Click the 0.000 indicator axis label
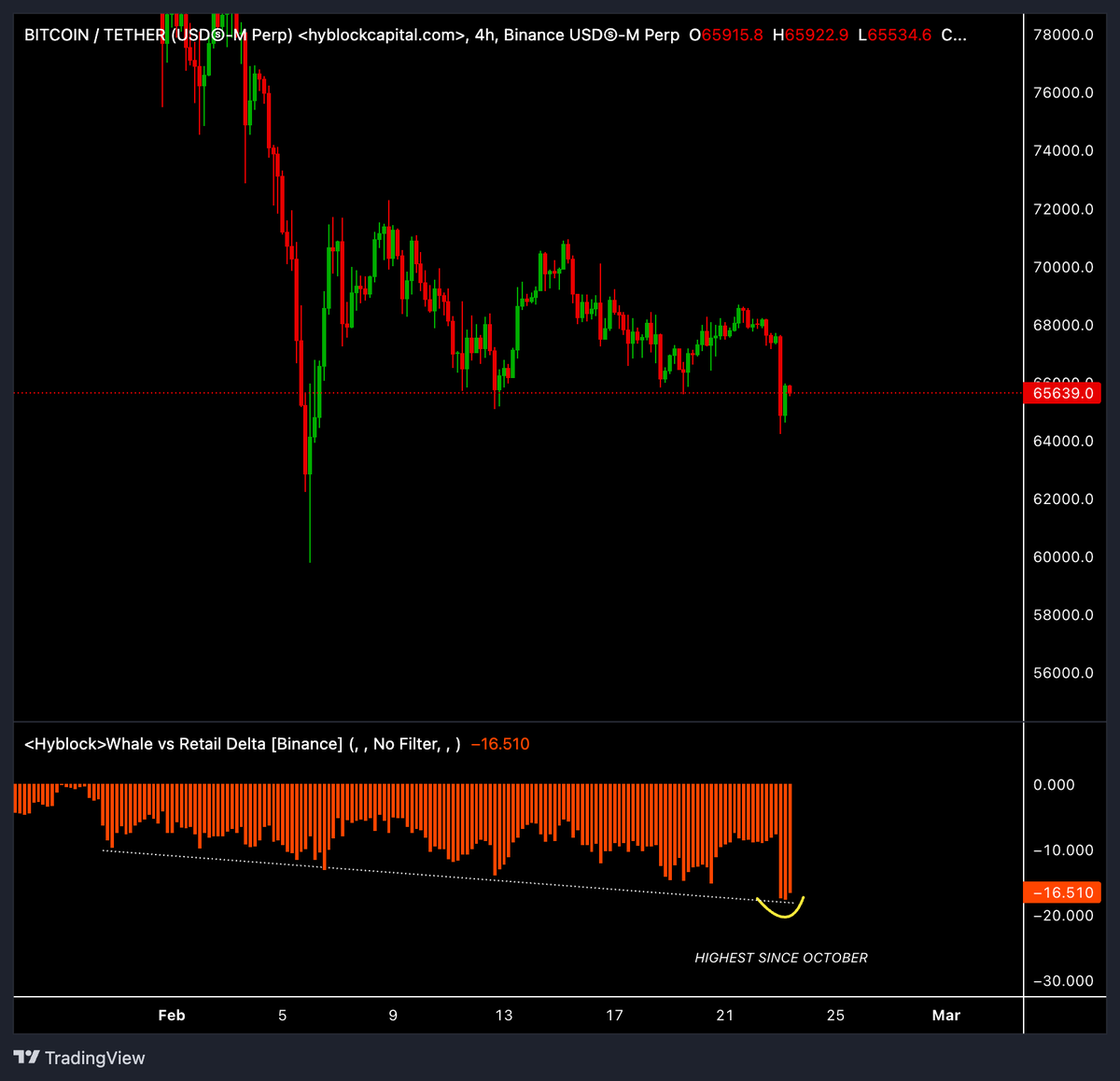The image size is (1120, 1081). (x=1054, y=784)
